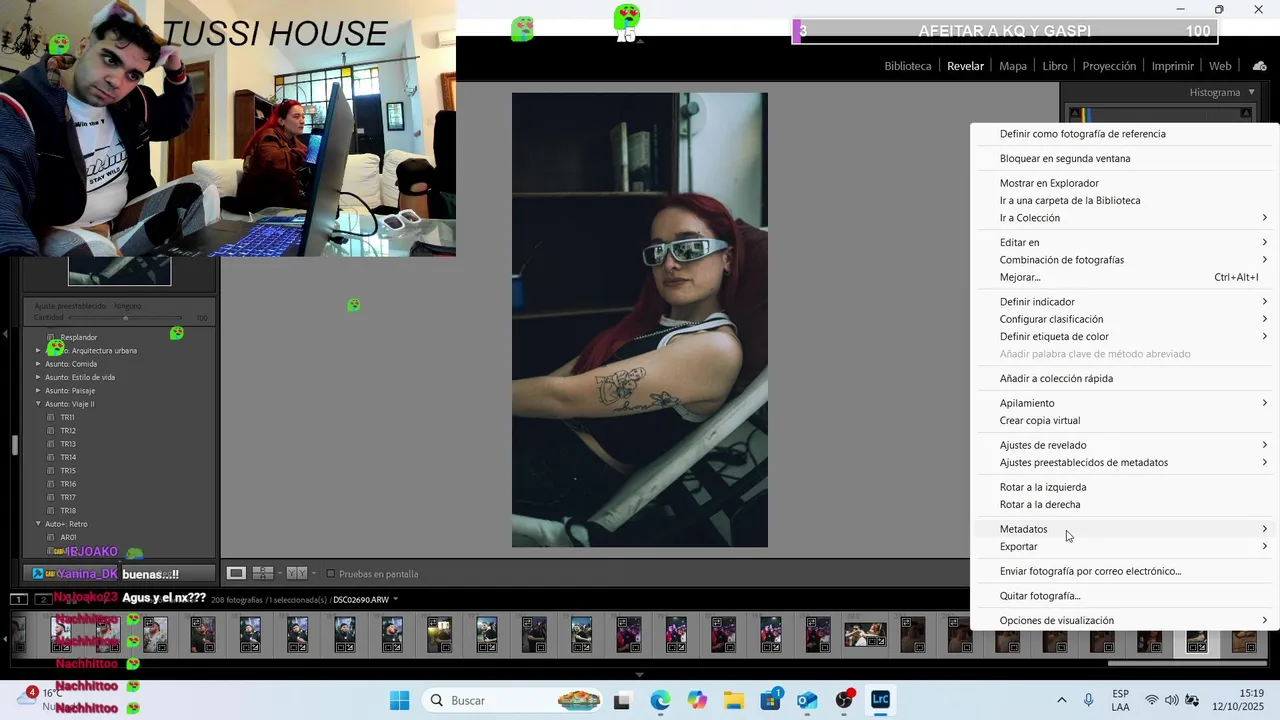Open 'Editar en' submenu
The image size is (1280, 720).
coord(1125,242)
